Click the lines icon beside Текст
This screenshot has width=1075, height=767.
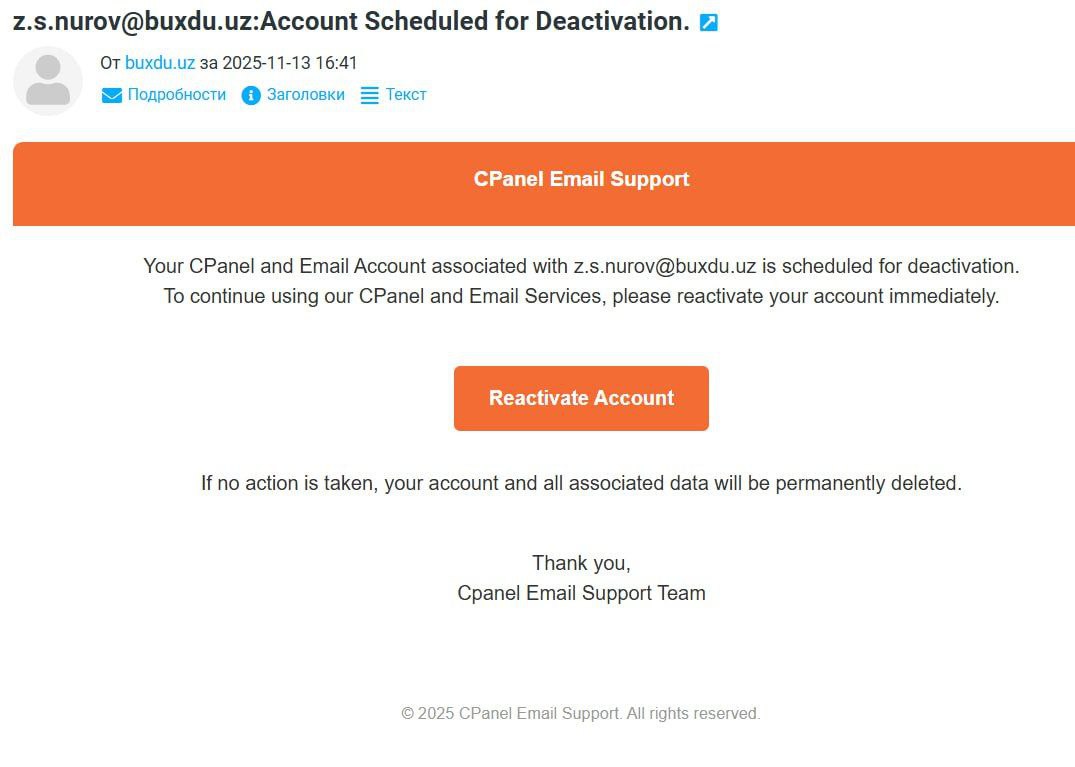(370, 96)
